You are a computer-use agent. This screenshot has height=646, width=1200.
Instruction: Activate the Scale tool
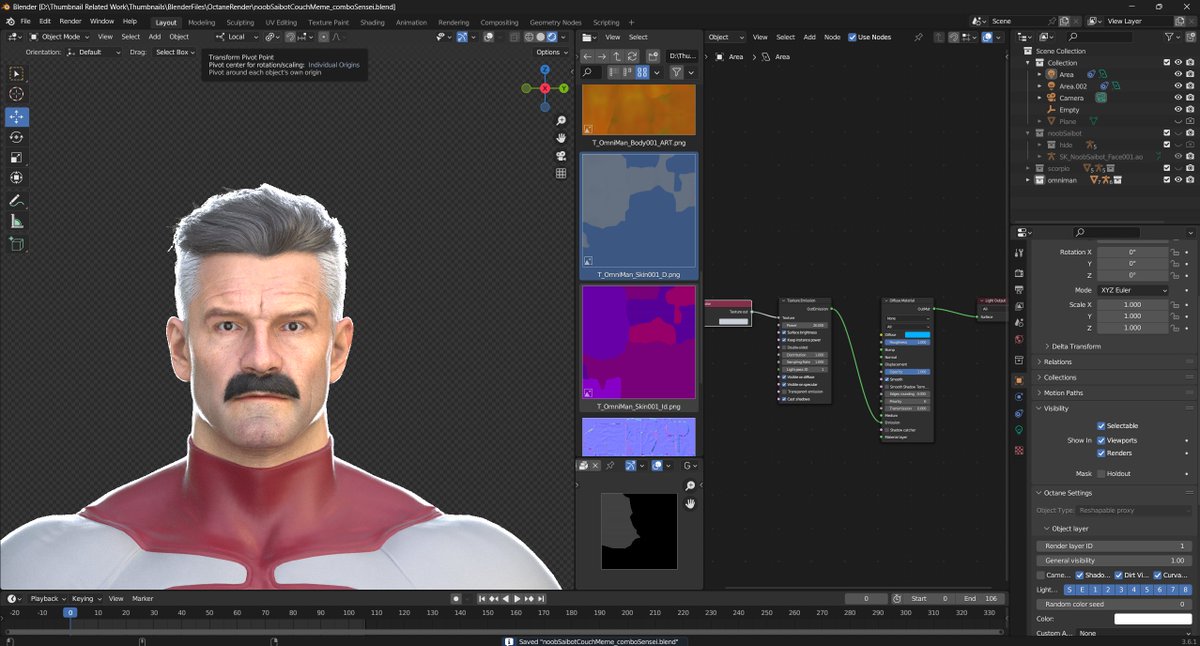click(x=17, y=158)
